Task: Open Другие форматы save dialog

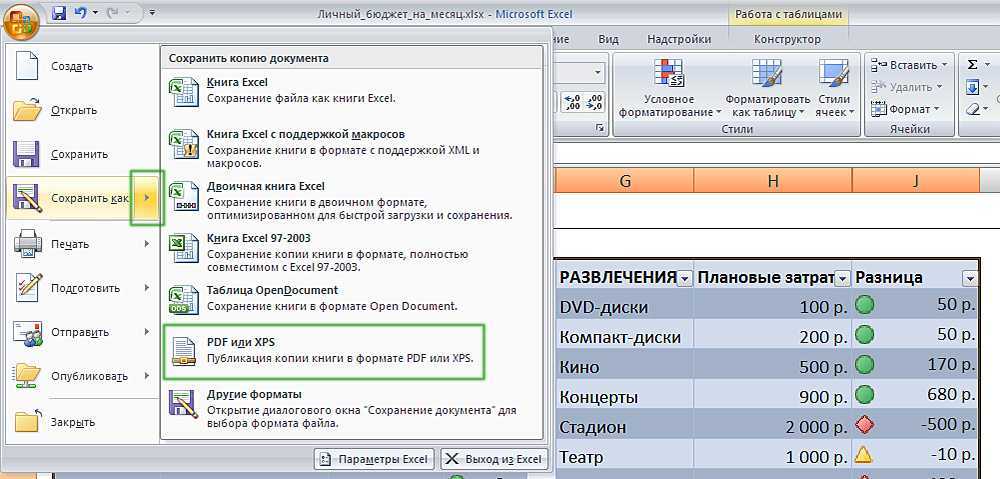Action: tap(352, 409)
